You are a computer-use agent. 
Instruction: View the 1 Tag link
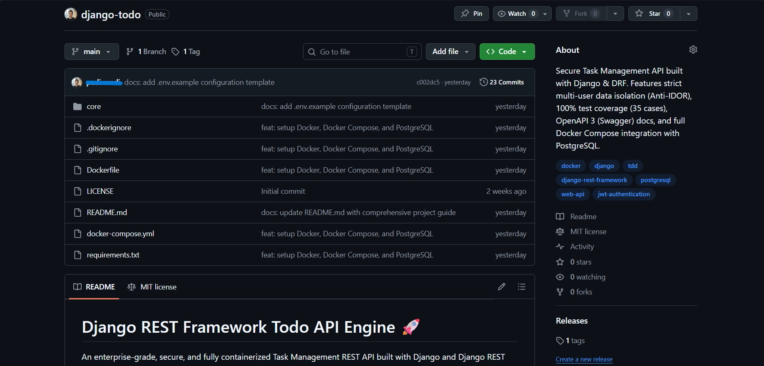click(186, 52)
